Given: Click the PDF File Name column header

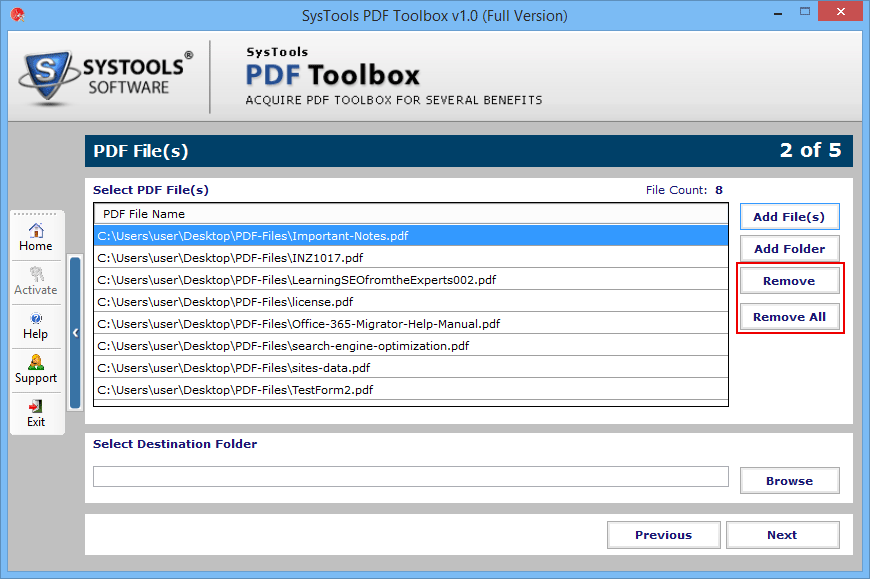Looking at the screenshot, I should 411,214.
